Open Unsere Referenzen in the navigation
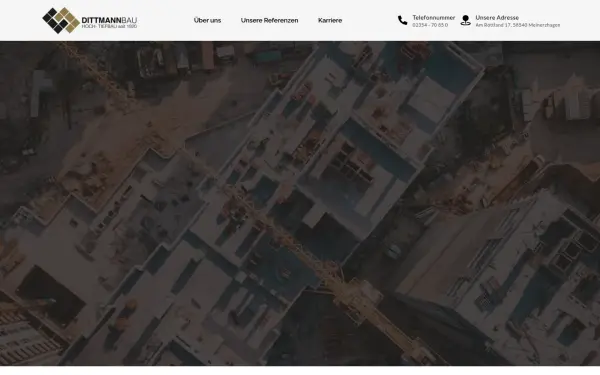The image size is (600, 375). click(x=269, y=20)
